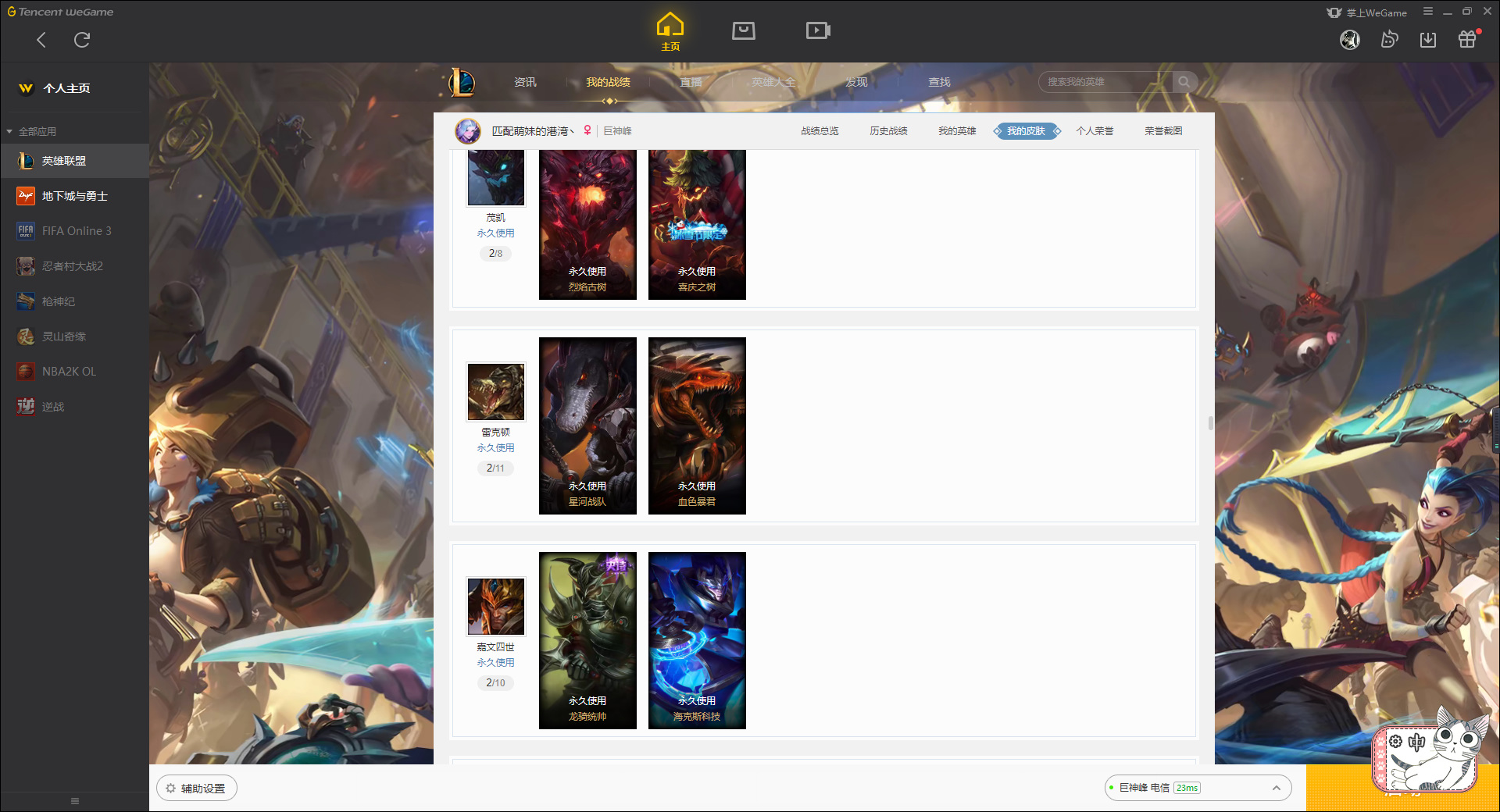The image size is (1500, 812).
Task: Click the 雷克顿 champion portrait
Action: click(x=496, y=392)
